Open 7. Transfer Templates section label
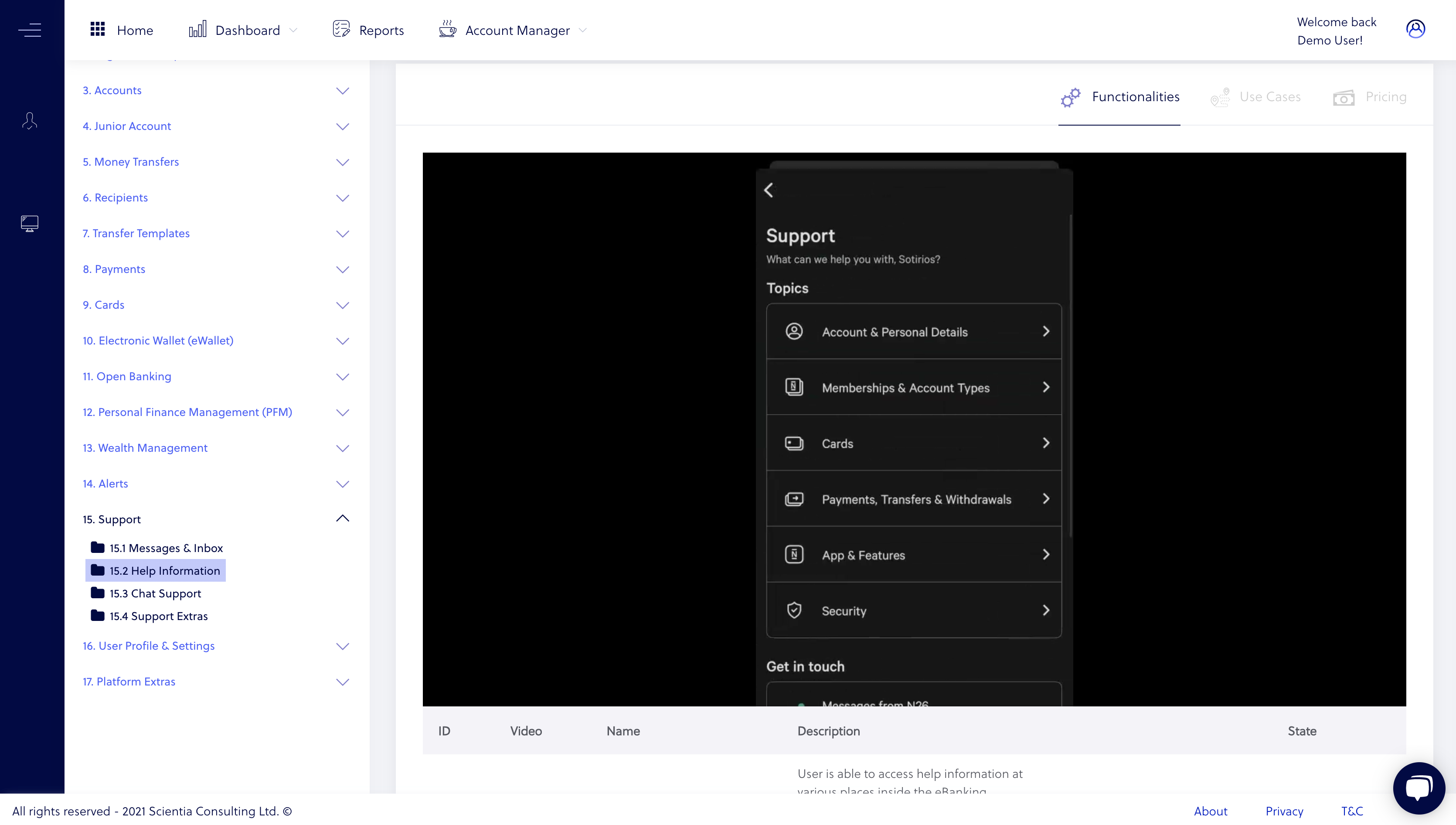Viewport: 1456px width, 825px height. click(x=136, y=233)
